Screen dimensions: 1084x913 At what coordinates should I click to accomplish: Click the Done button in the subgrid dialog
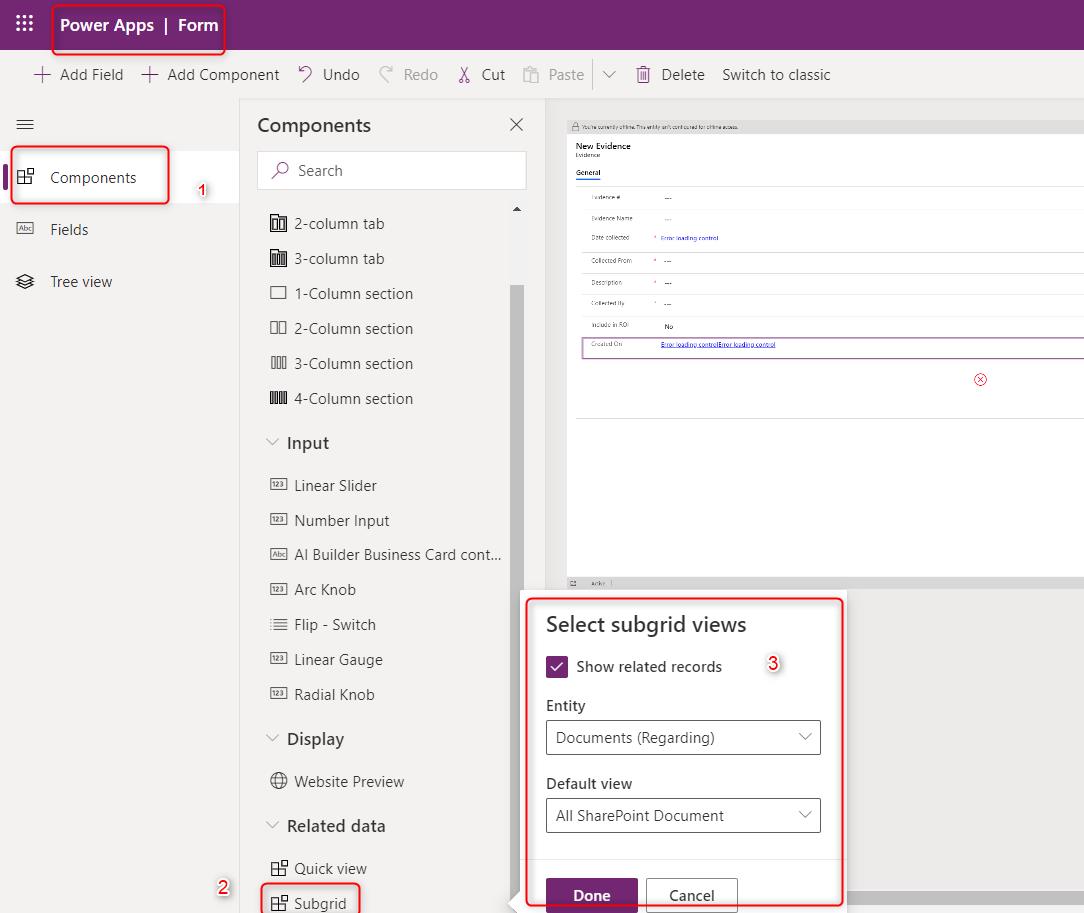pos(590,895)
